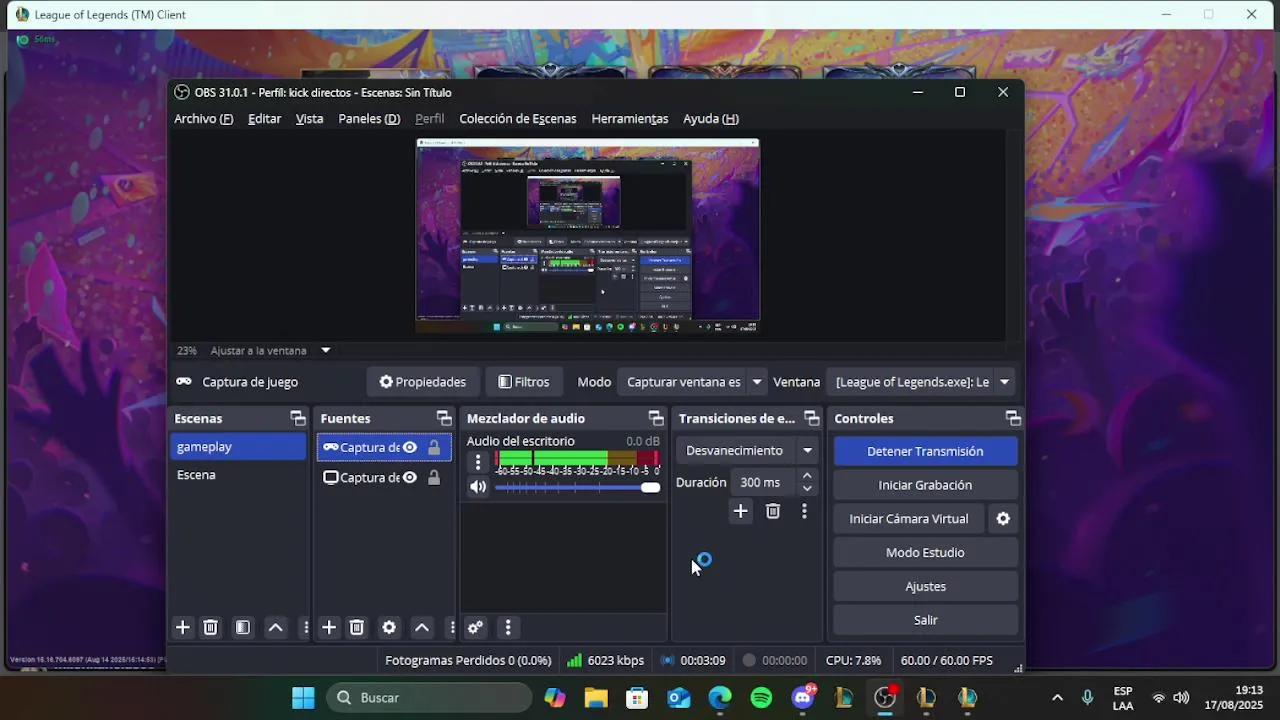The image size is (1280, 720).
Task: Open Editar menu
Action: pyautogui.click(x=264, y=118)
